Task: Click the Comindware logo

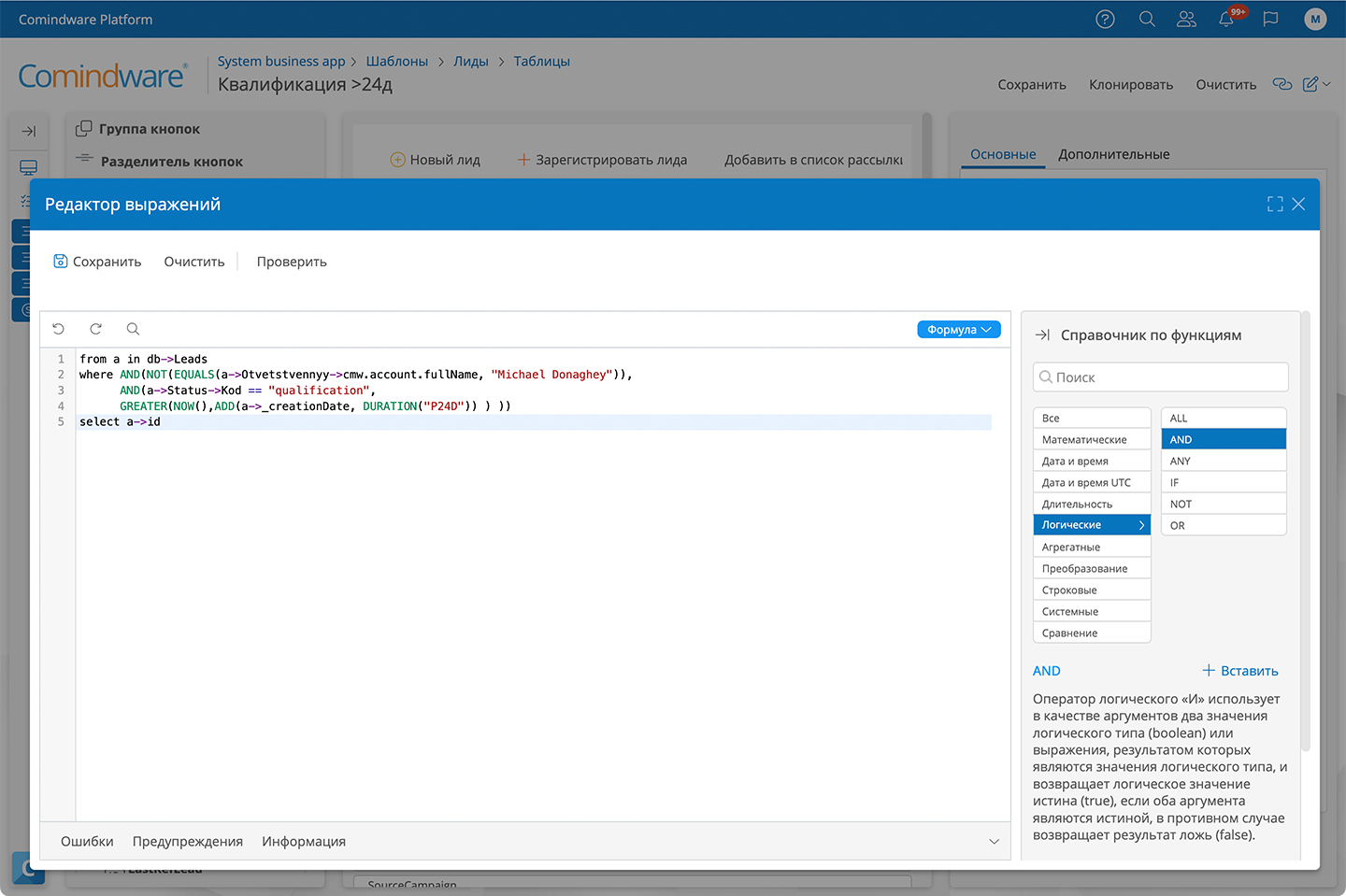Action: coord(103,76)
